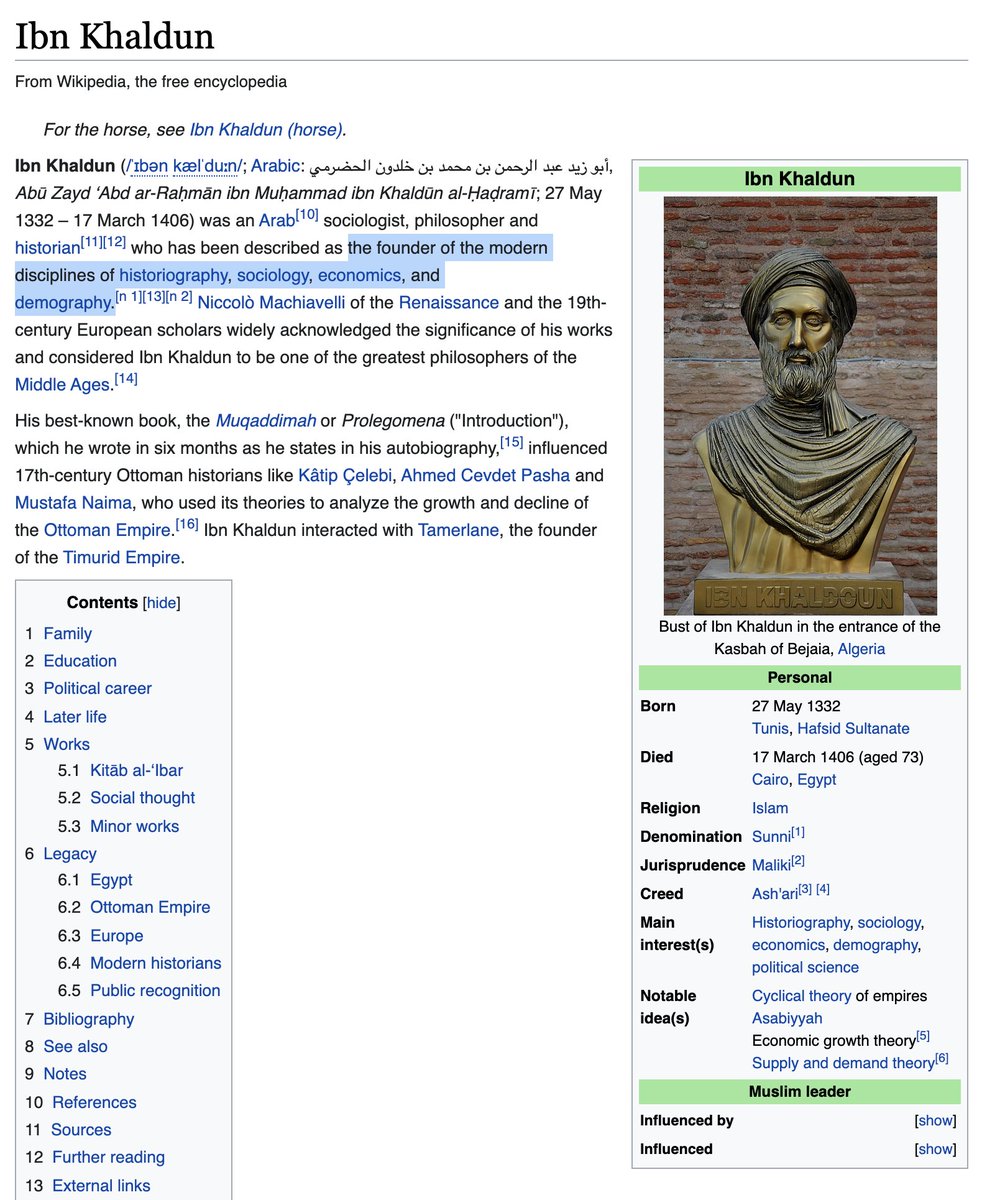Click the Algeria link in the caption
The image size is (982, 1200).
[861, 649]
